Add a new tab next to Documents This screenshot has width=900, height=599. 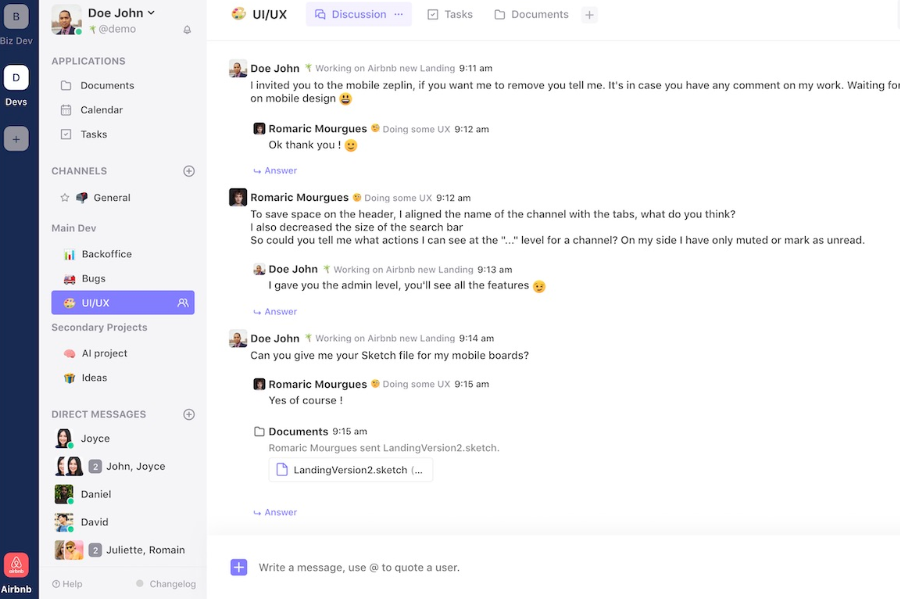[x=589, y=15]
